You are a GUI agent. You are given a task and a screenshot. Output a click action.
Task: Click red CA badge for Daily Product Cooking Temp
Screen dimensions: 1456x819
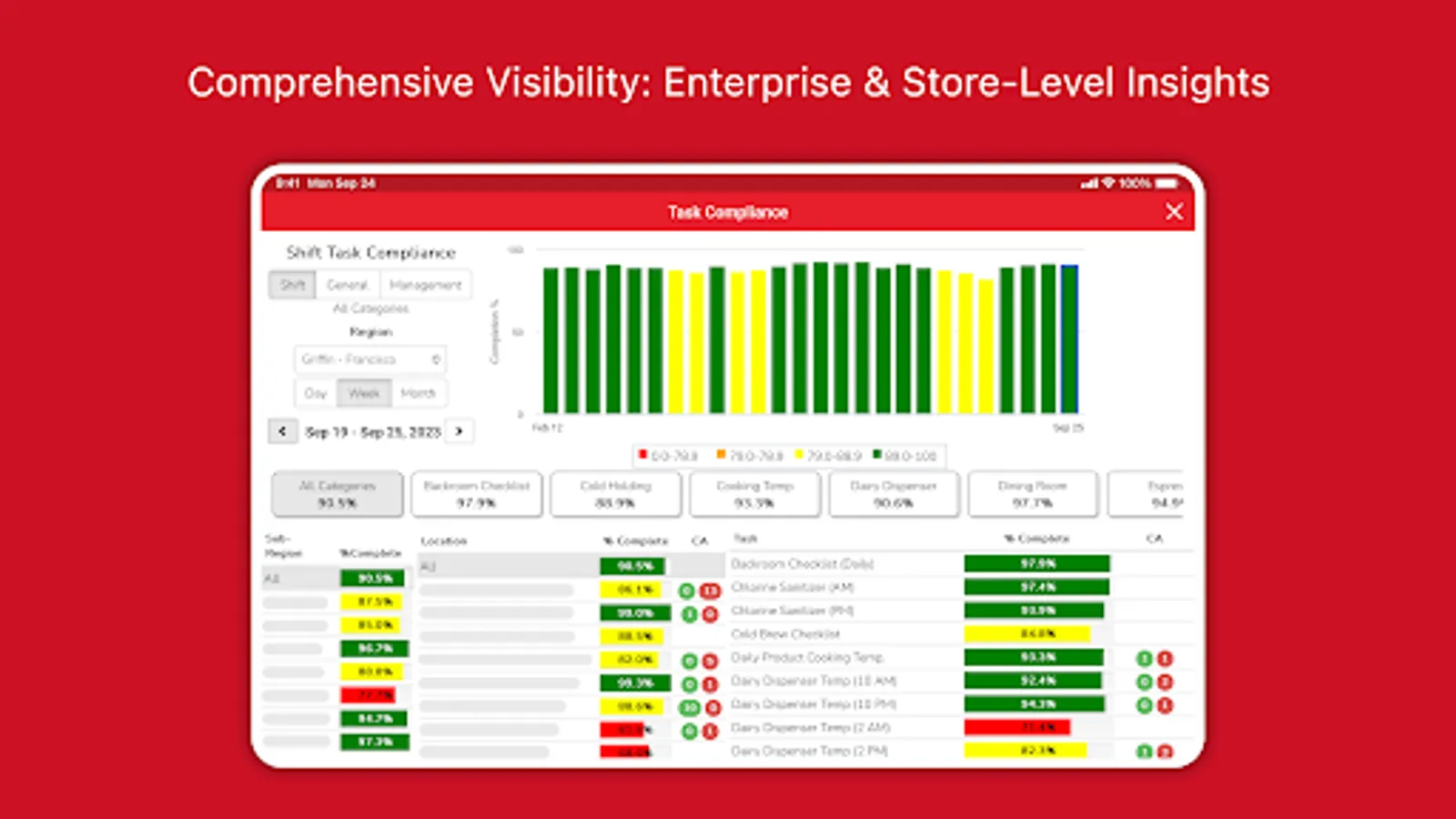pyautogui.click(x=1165, y=658)
